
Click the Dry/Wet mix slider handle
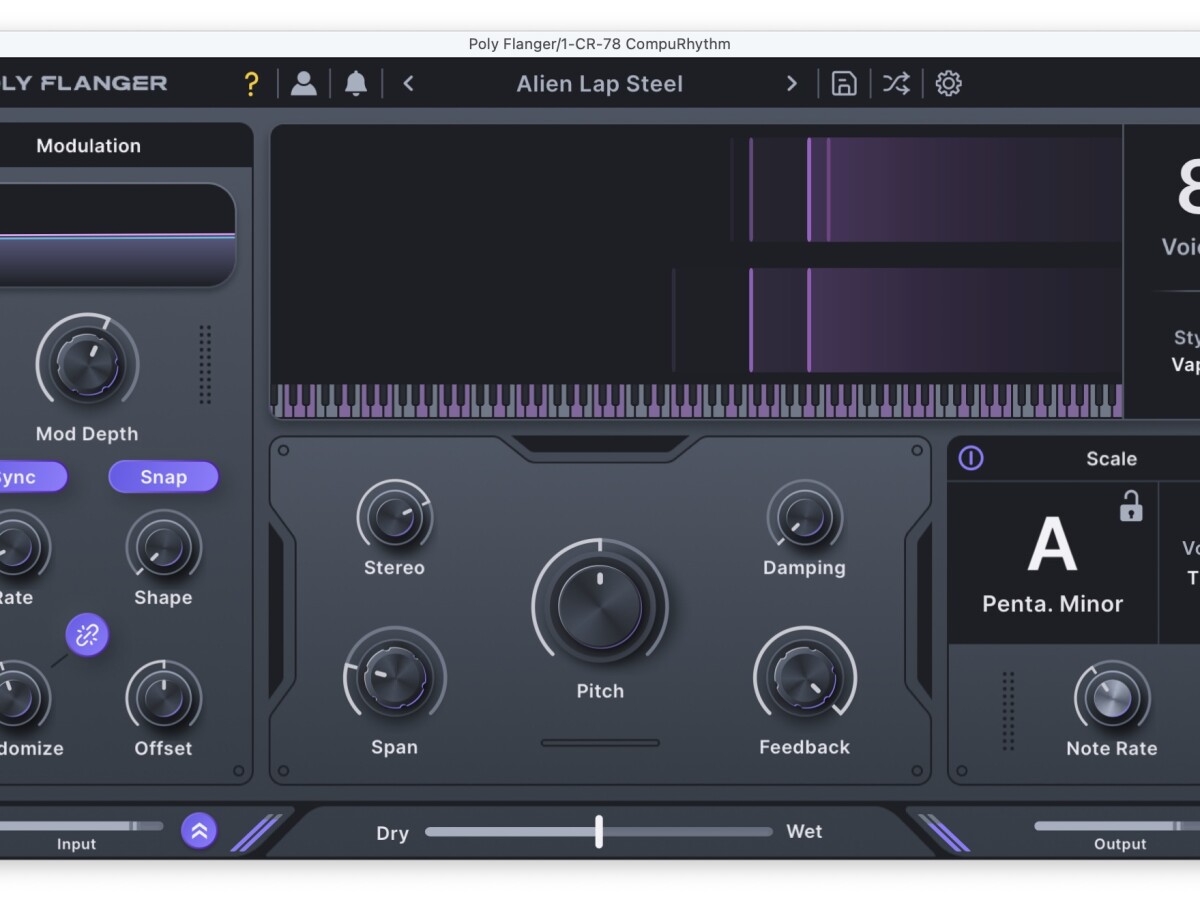[599, 831]
